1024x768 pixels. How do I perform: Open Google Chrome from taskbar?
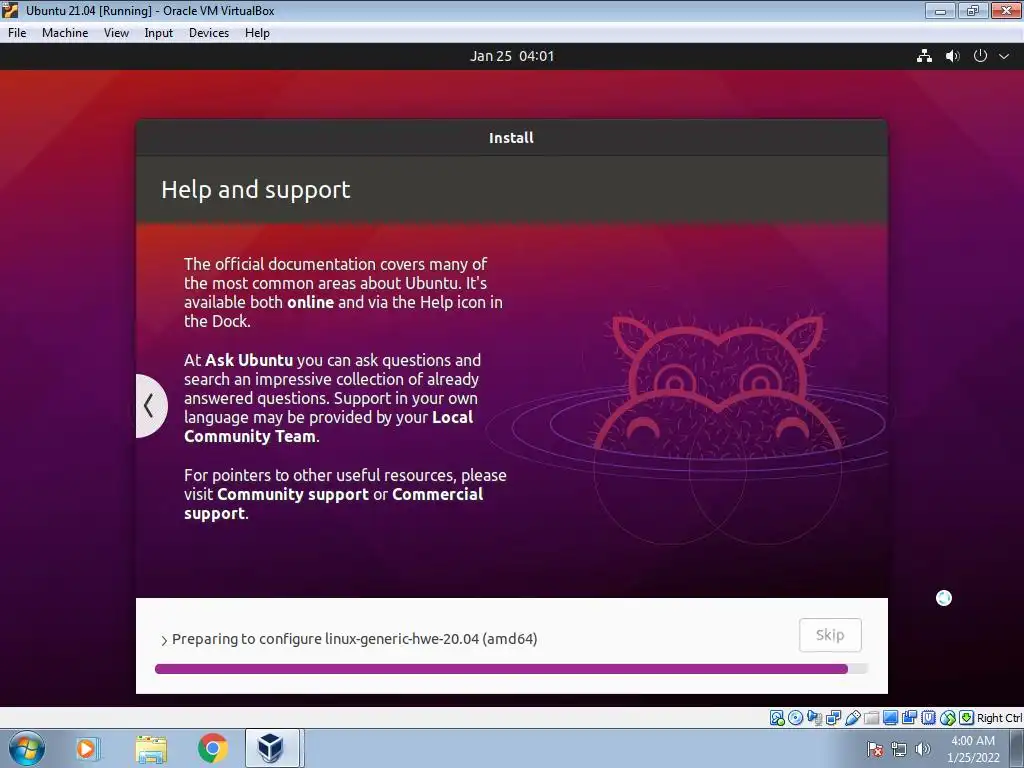(212, 748)
